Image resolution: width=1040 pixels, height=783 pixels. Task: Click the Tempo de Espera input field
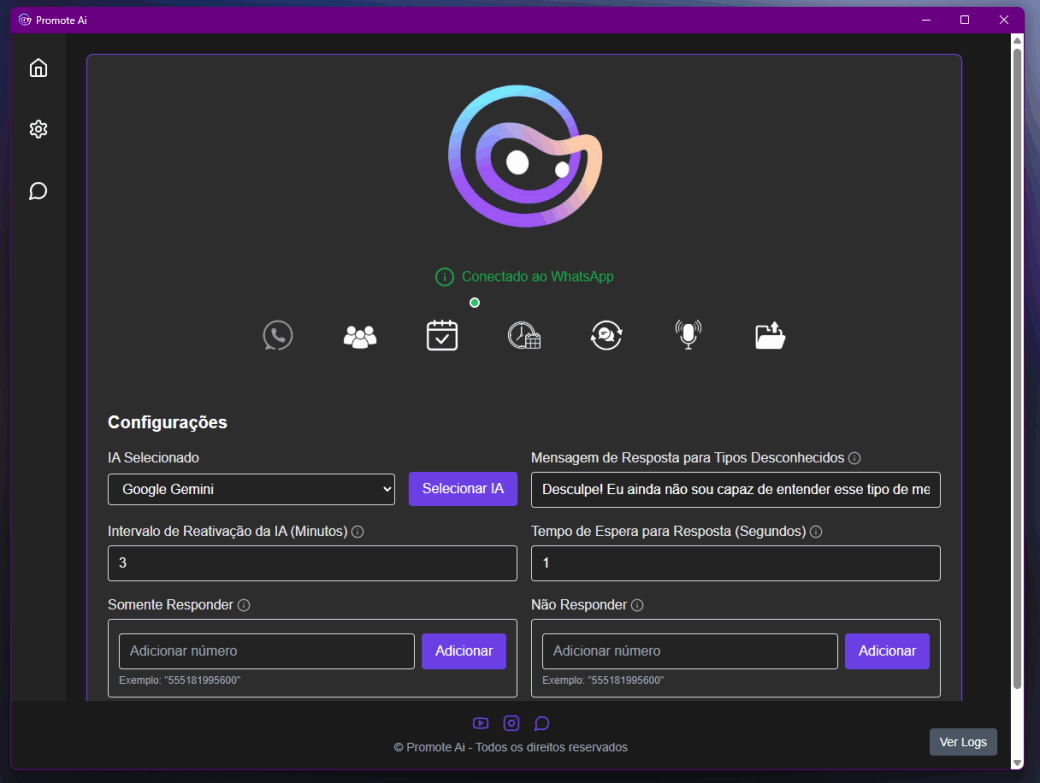pos(735,563)
